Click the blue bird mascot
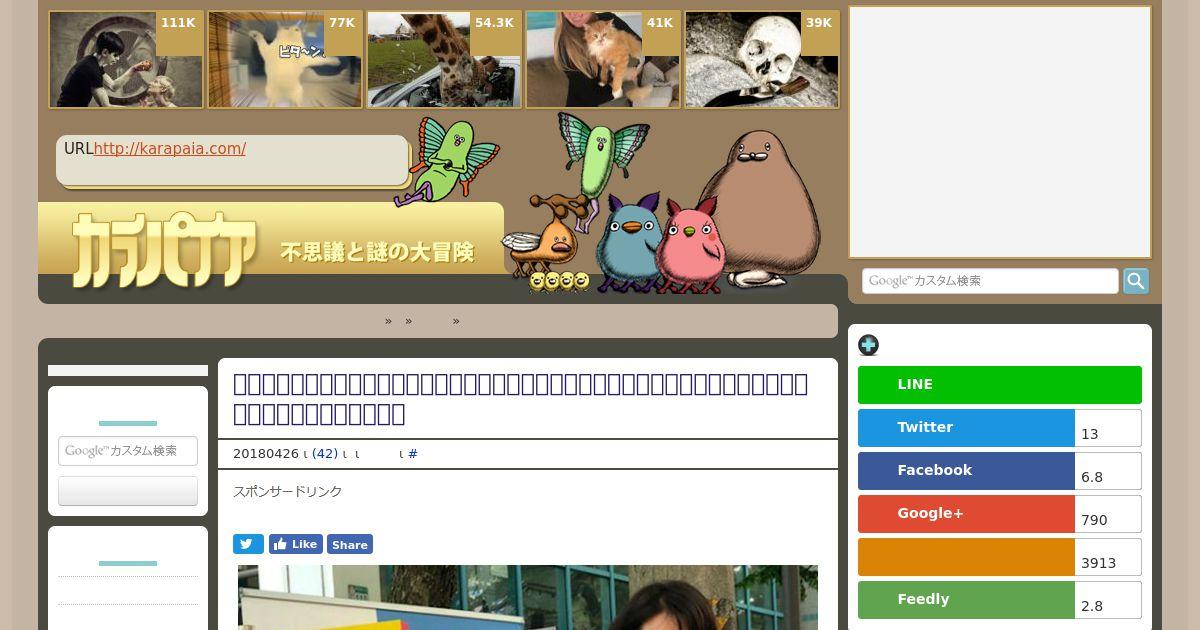The image size is (1200, 630). coord(627,243)
